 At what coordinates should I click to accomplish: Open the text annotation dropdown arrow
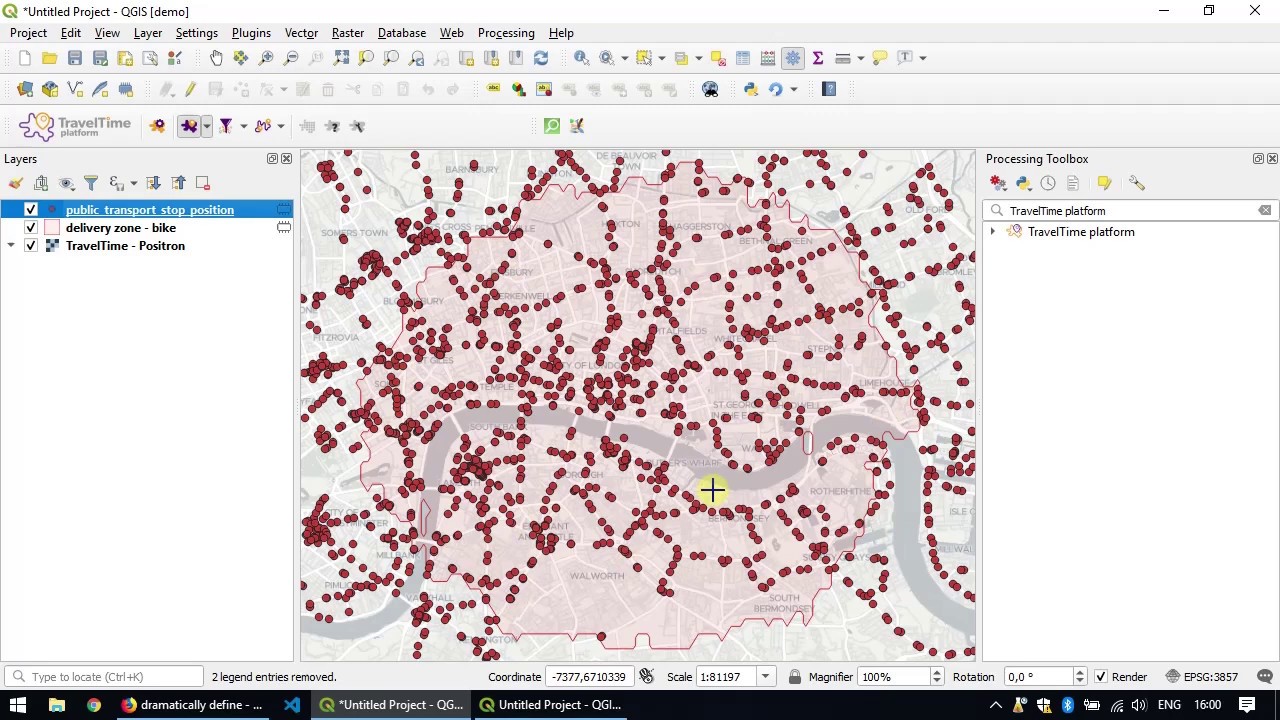click(923, 58)
